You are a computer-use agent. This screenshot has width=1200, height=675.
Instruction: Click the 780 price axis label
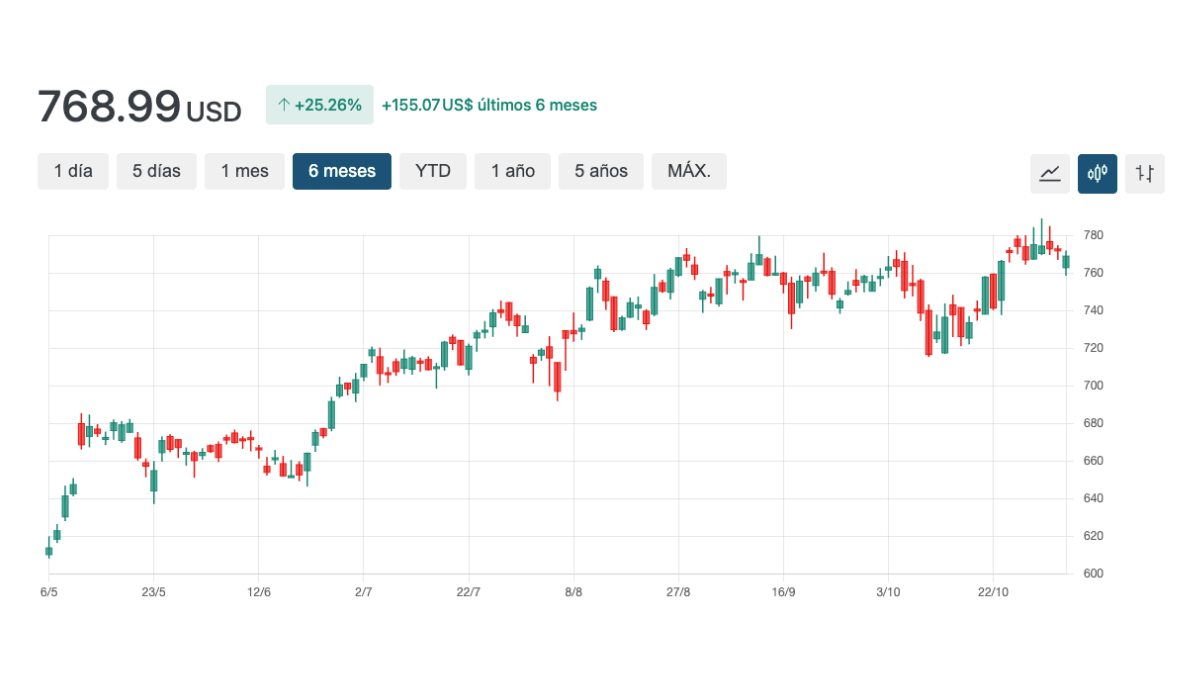coord(1092,235)
